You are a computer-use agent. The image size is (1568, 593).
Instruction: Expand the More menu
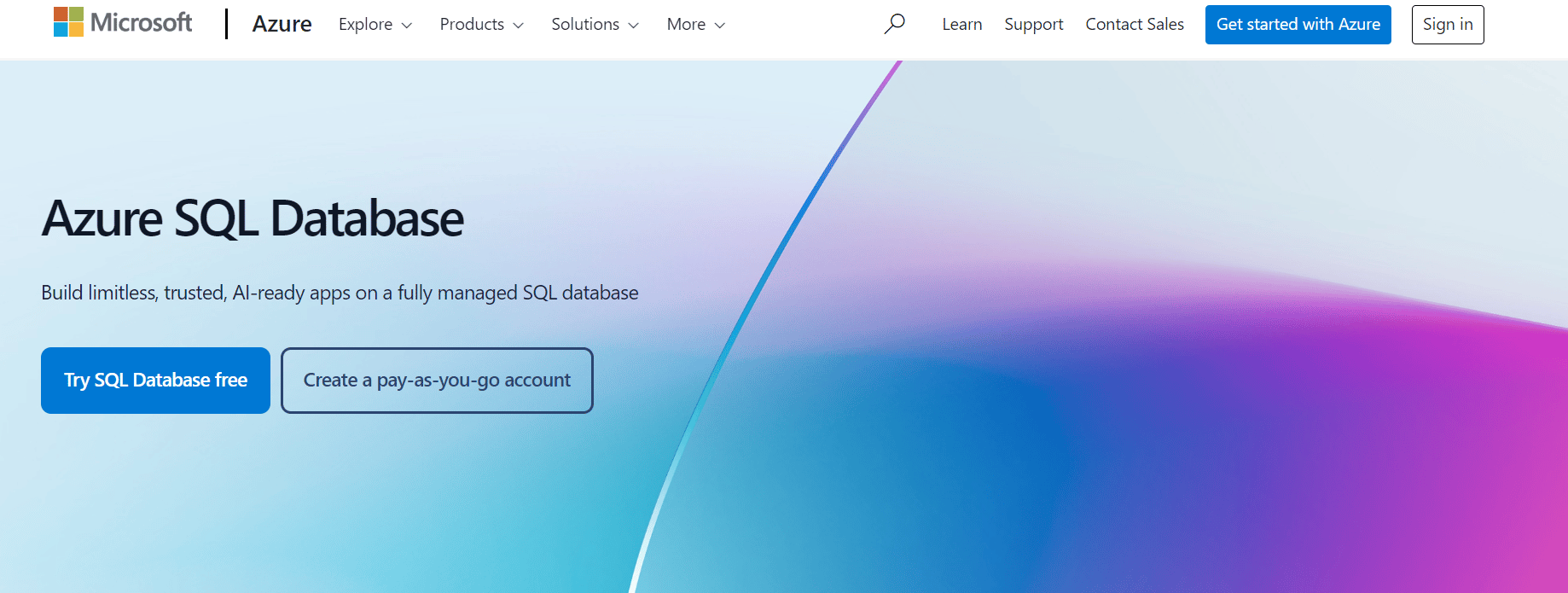(696, 25)
